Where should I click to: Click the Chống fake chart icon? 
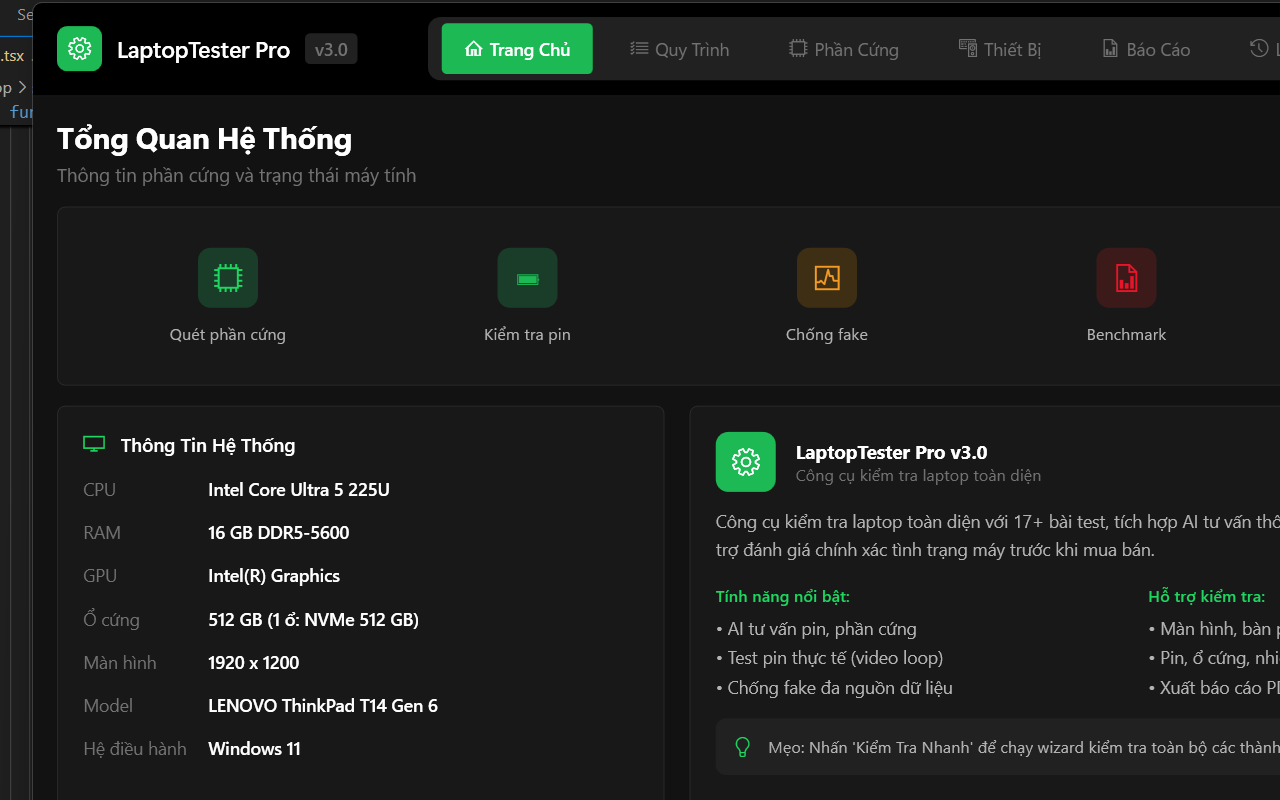827,278
